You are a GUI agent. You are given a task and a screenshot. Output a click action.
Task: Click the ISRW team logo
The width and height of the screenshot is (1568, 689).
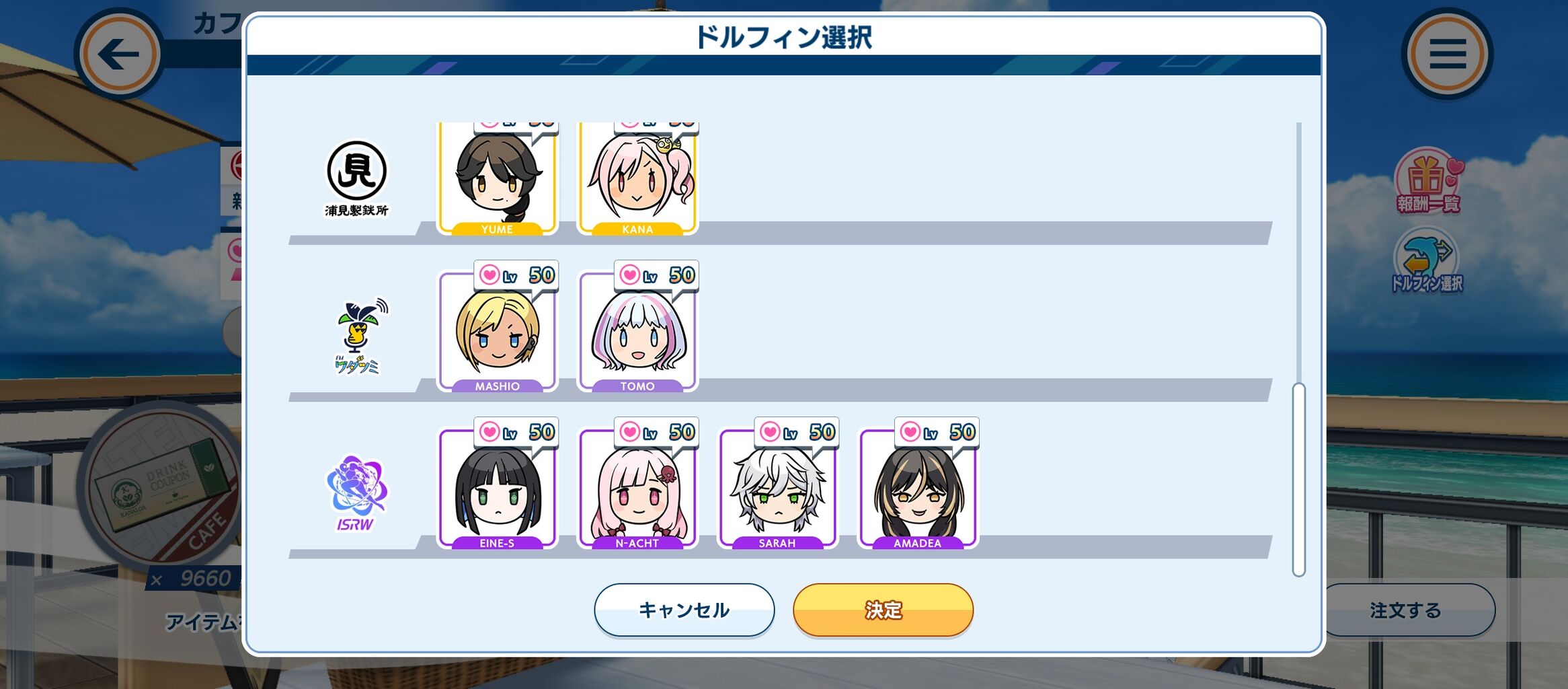[x=356, y=494]
